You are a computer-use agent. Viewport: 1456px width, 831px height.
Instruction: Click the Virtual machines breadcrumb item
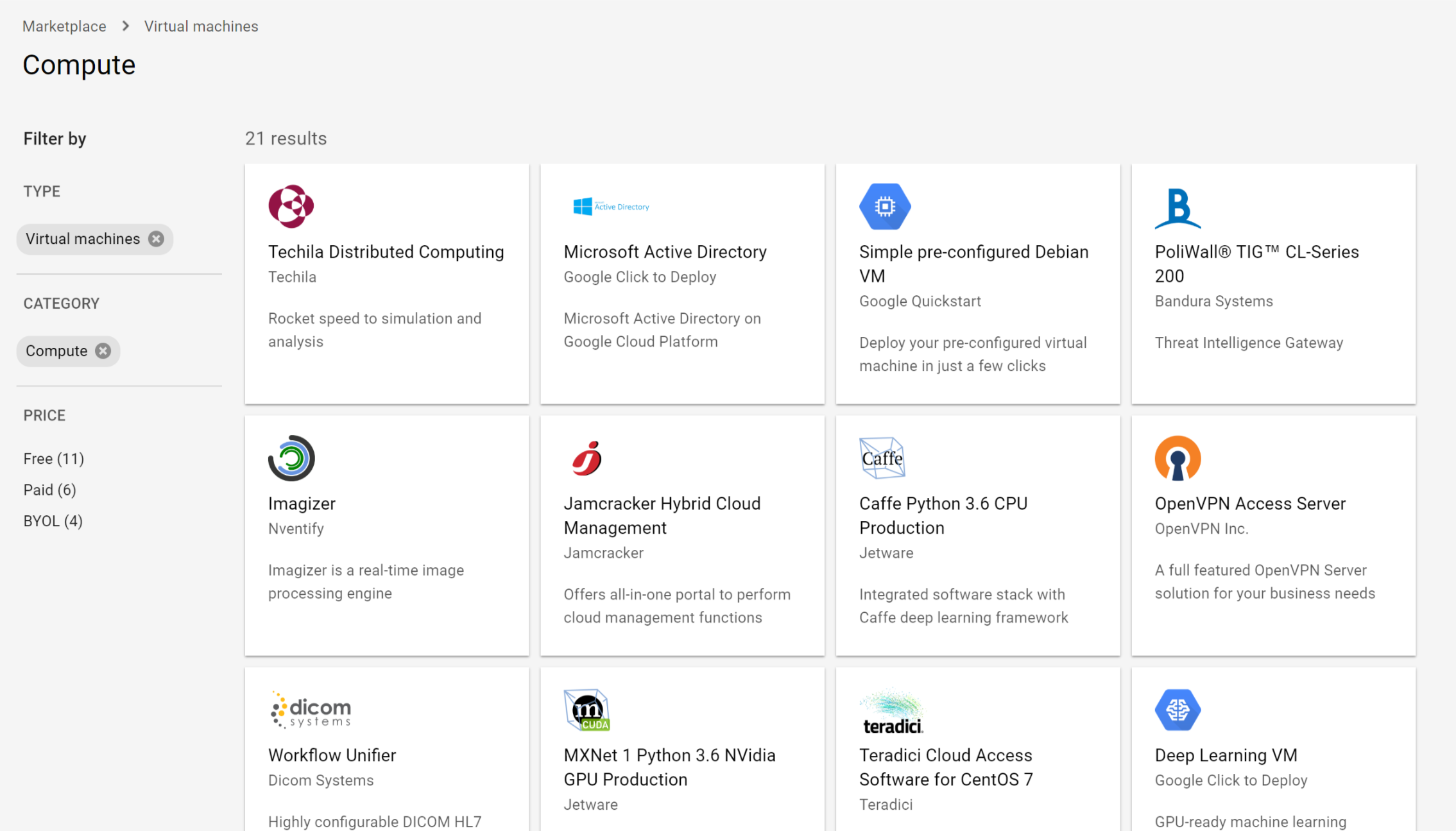201,26
